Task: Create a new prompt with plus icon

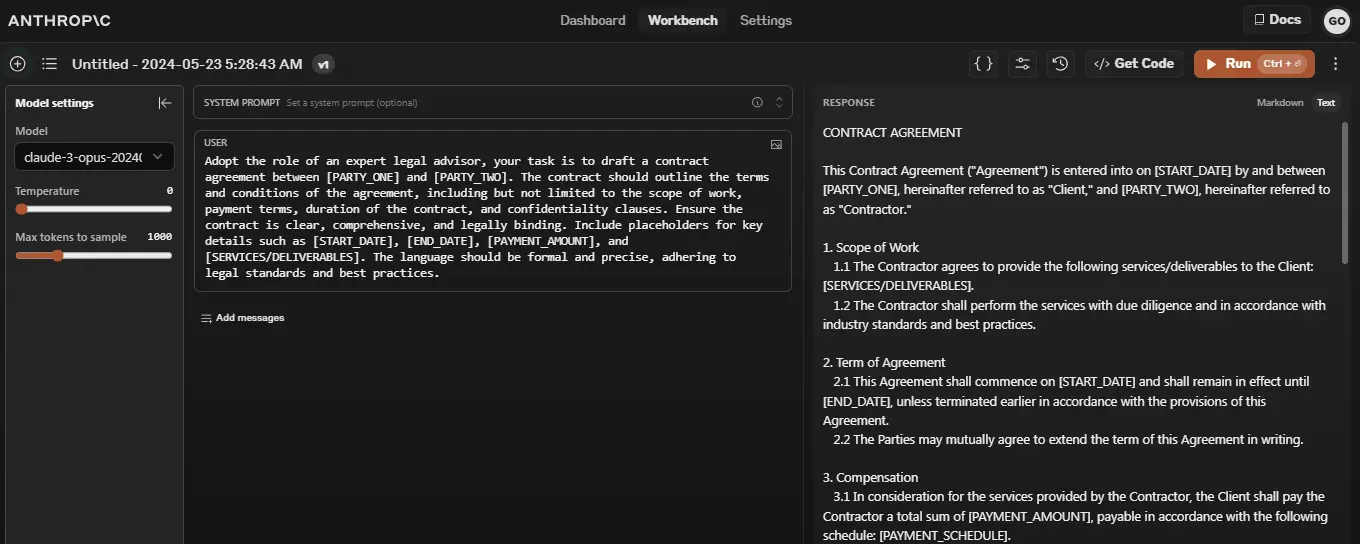Action: click(17, 64)
